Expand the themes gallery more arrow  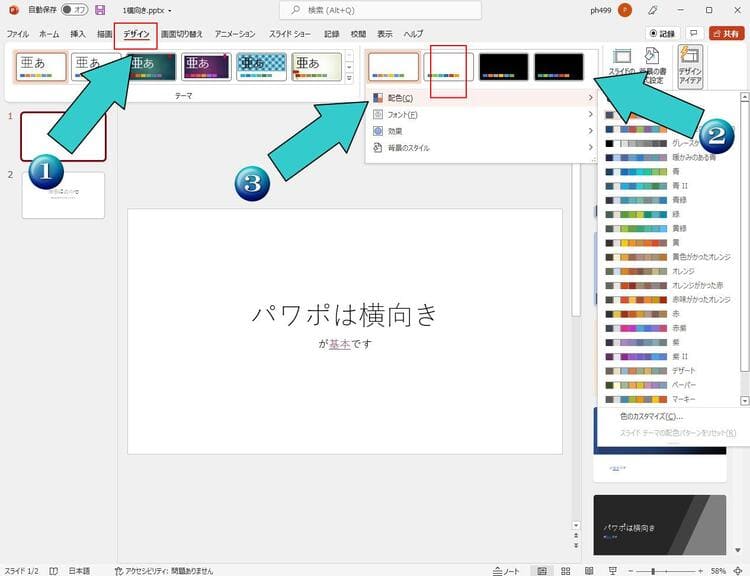(x=349, y=78)
